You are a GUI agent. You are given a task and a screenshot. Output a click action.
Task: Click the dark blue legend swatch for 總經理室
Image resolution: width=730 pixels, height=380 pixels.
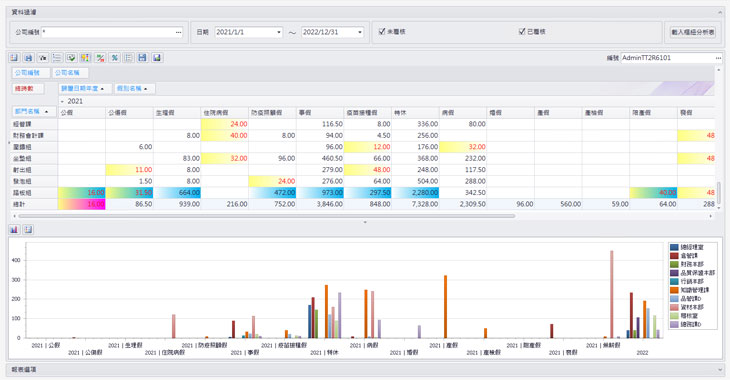(674, 247)
